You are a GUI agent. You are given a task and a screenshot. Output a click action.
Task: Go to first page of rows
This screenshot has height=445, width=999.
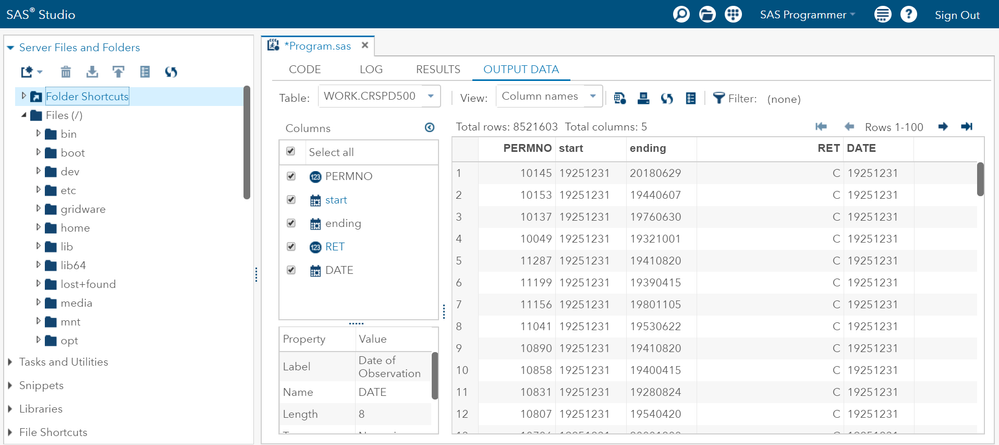821,127
